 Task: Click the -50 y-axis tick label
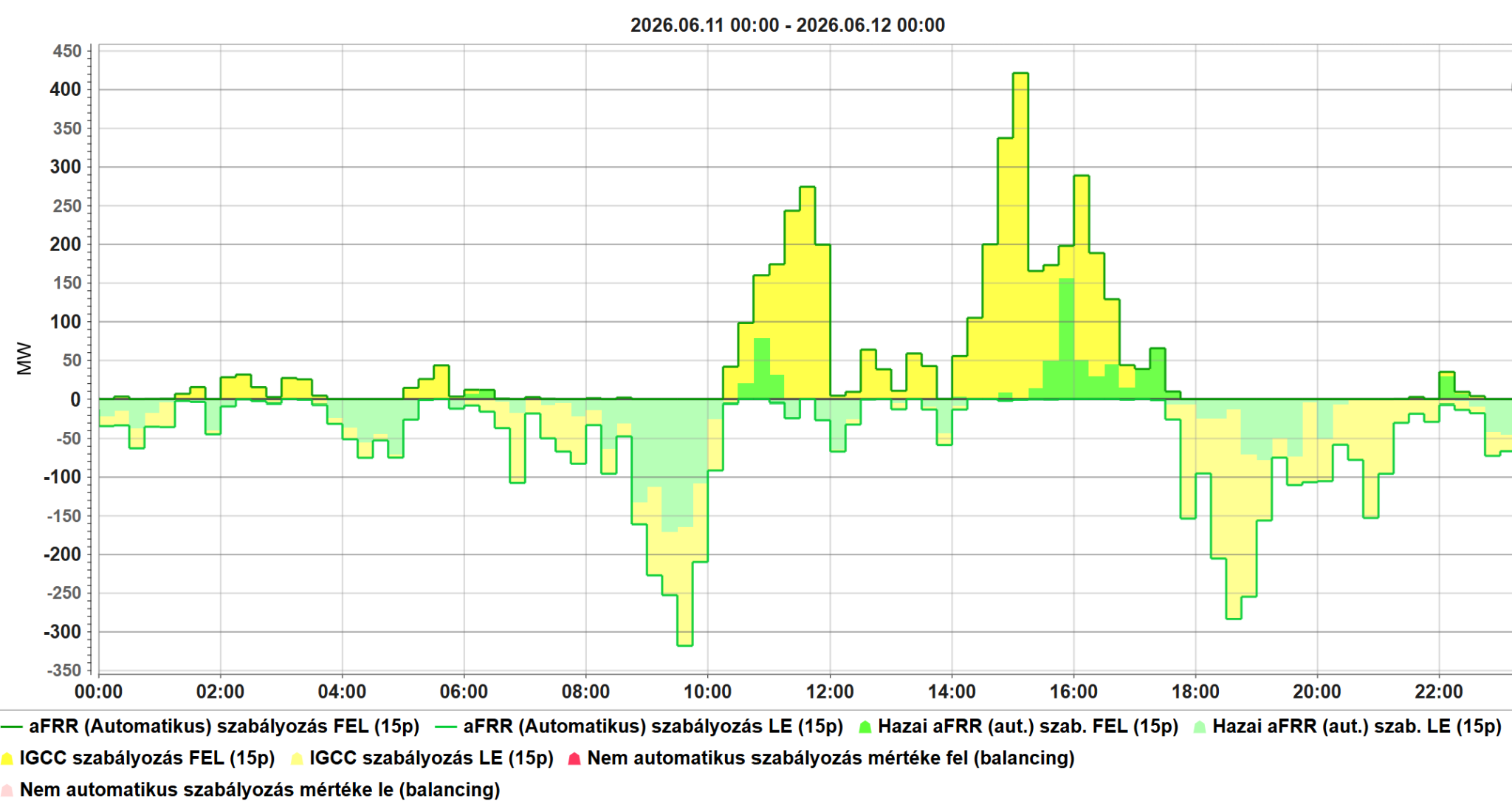coord(69,438)
